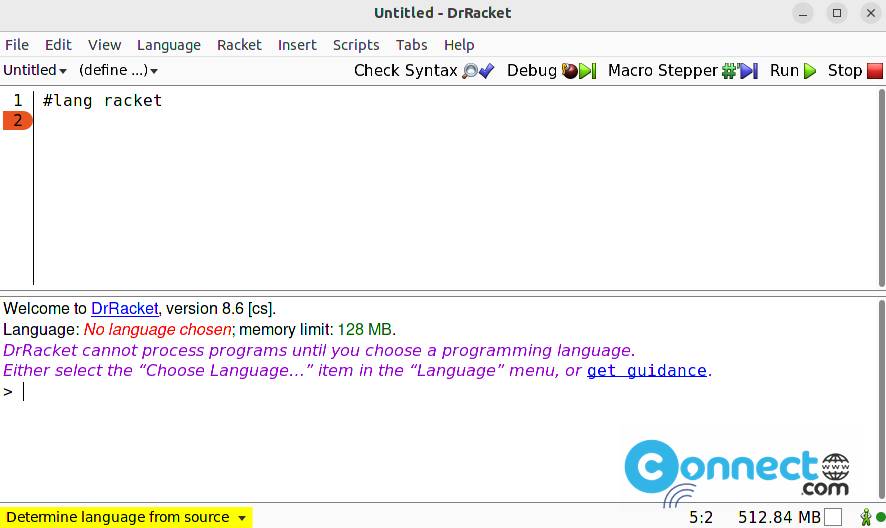Run the program with green arrow
886x528 pixels.
793,71
